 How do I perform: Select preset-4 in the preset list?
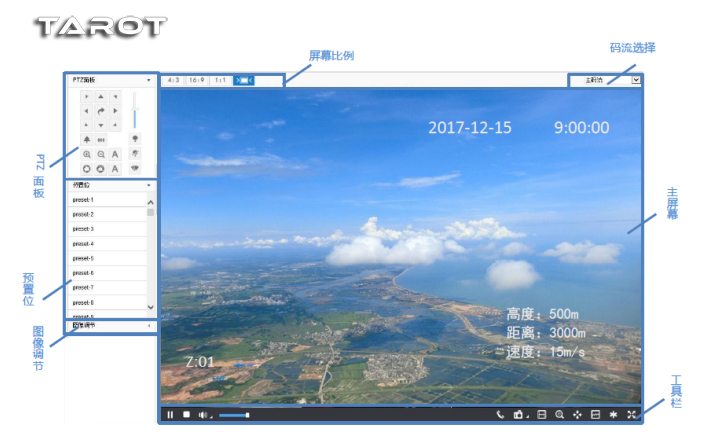coord(107,244)
